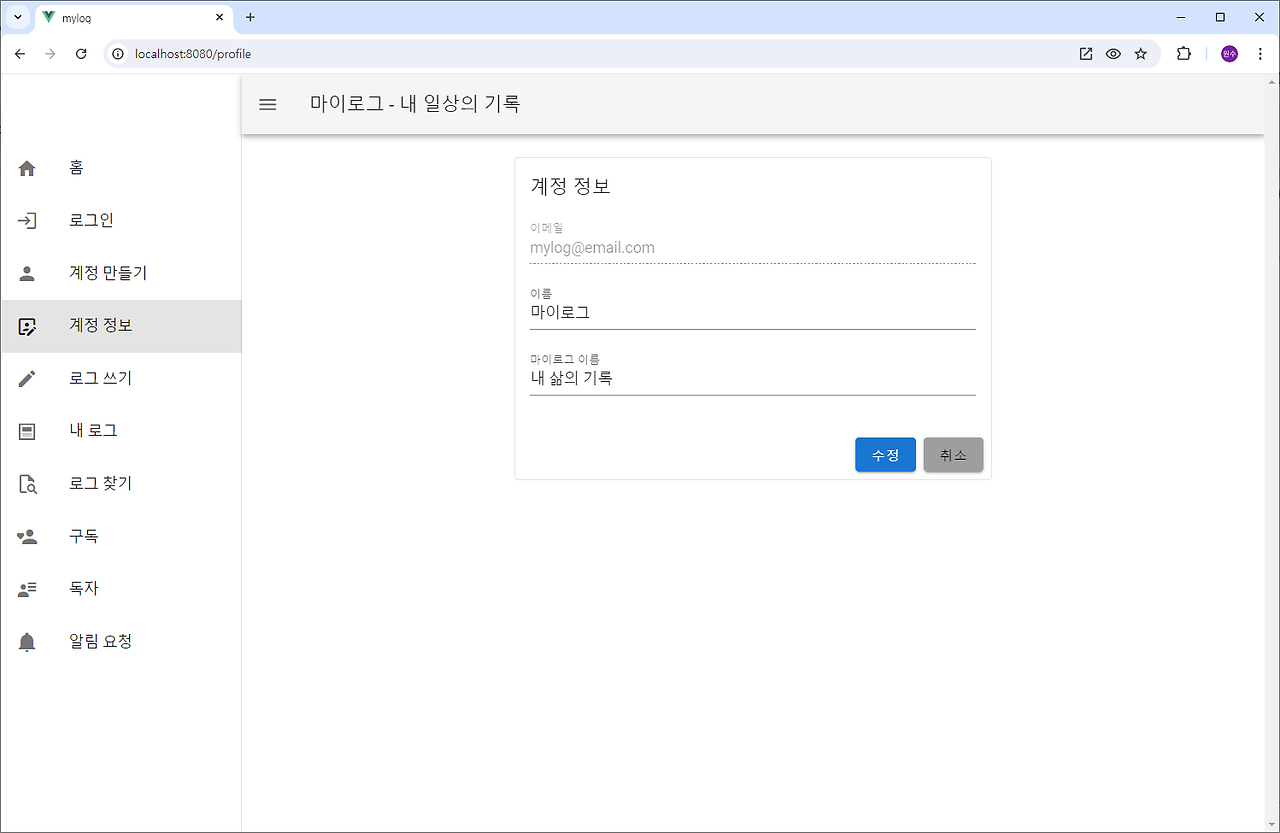Click the browser forward arrow
Viewport: 1280px width, 833px height.
coord(50,54)
